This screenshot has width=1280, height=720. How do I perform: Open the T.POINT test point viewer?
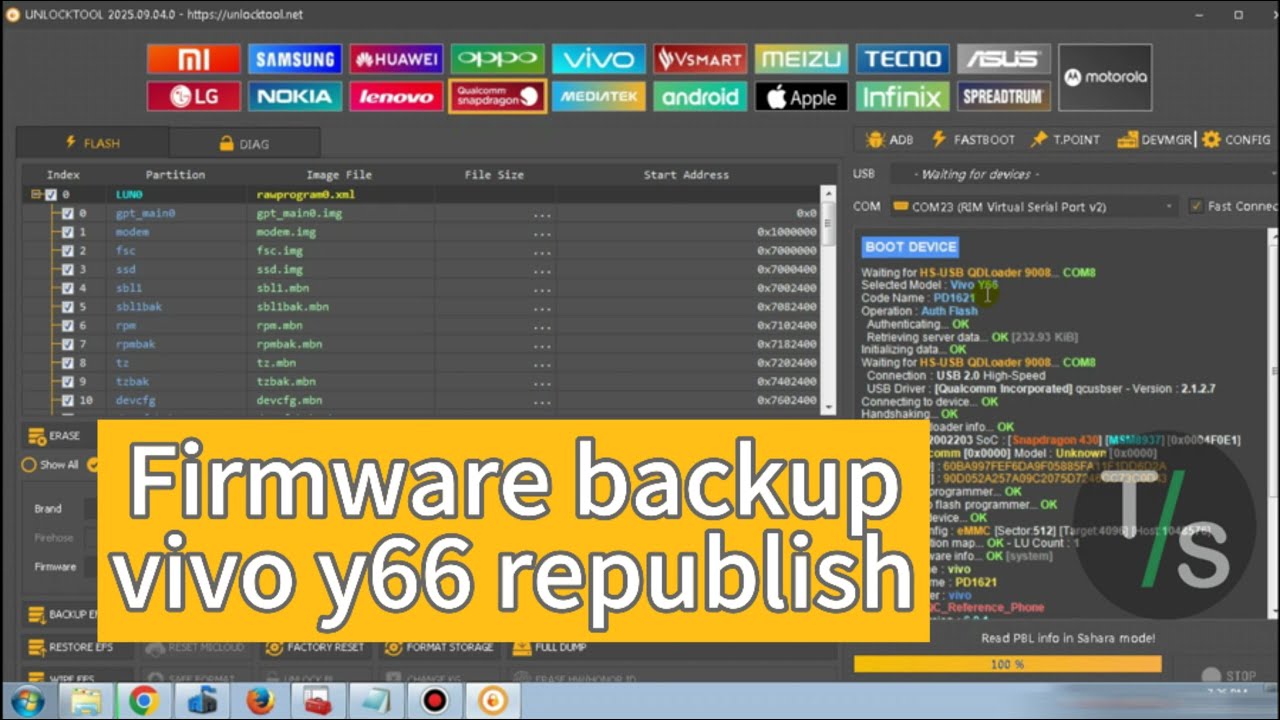tap(1066, 140)
